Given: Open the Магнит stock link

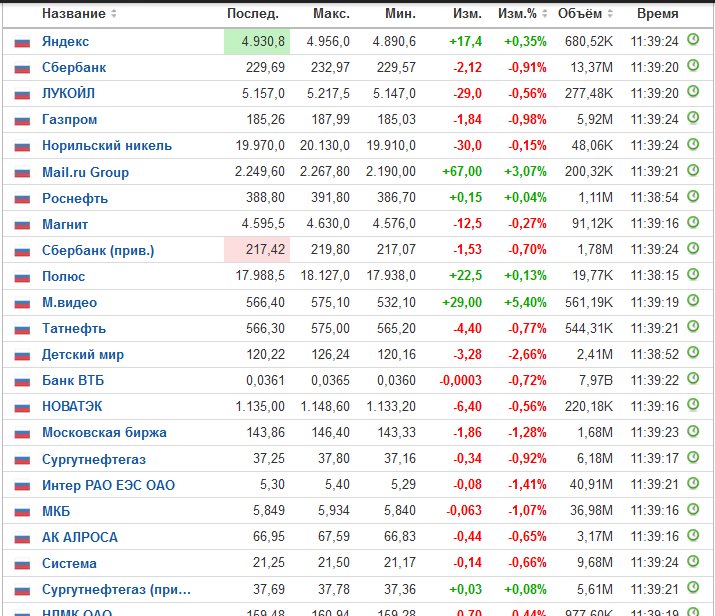Looking at the screenshot, I should pyautogui.click(x=65, y=224).
